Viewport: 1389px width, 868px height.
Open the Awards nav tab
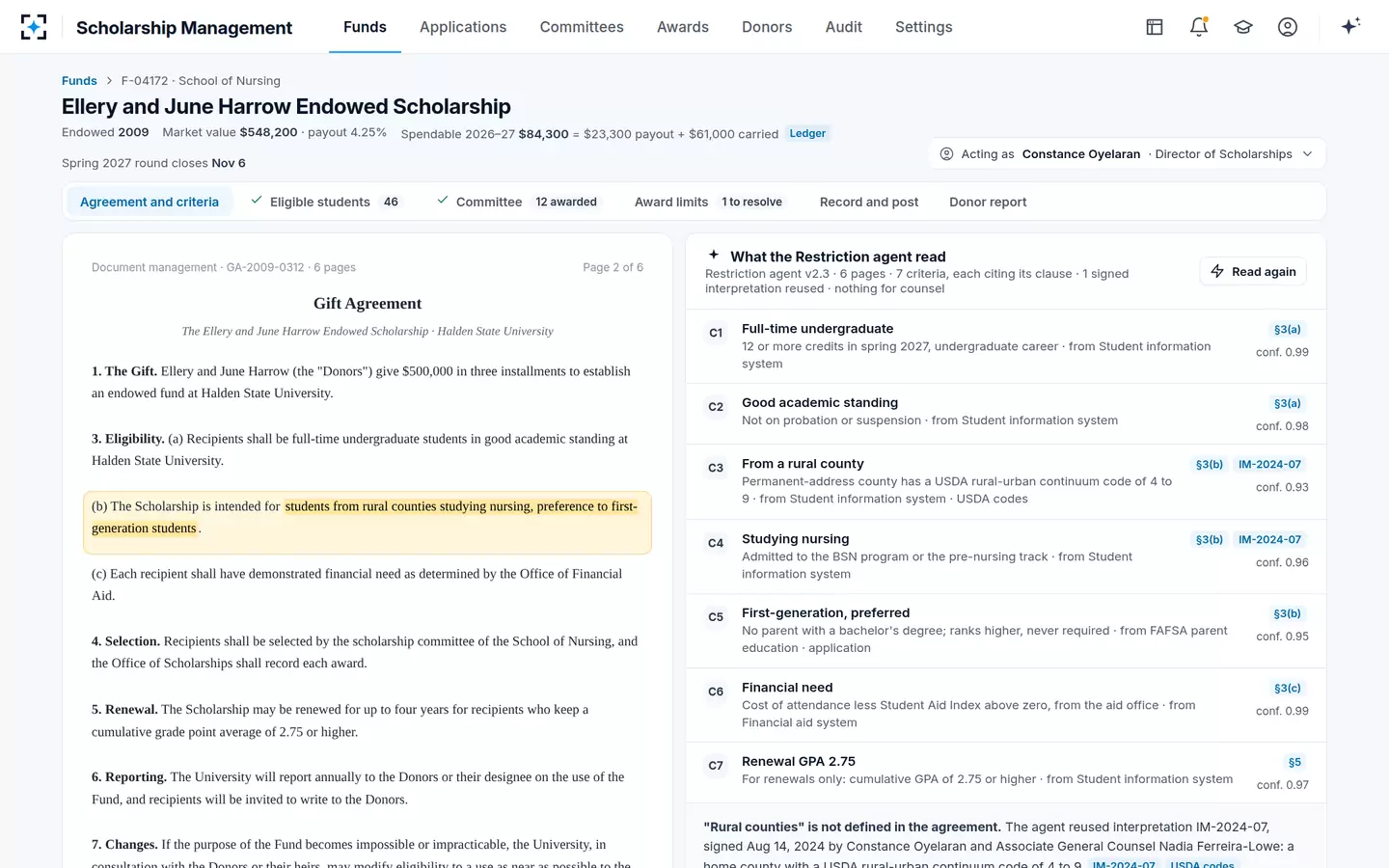[x=683, y=27]
